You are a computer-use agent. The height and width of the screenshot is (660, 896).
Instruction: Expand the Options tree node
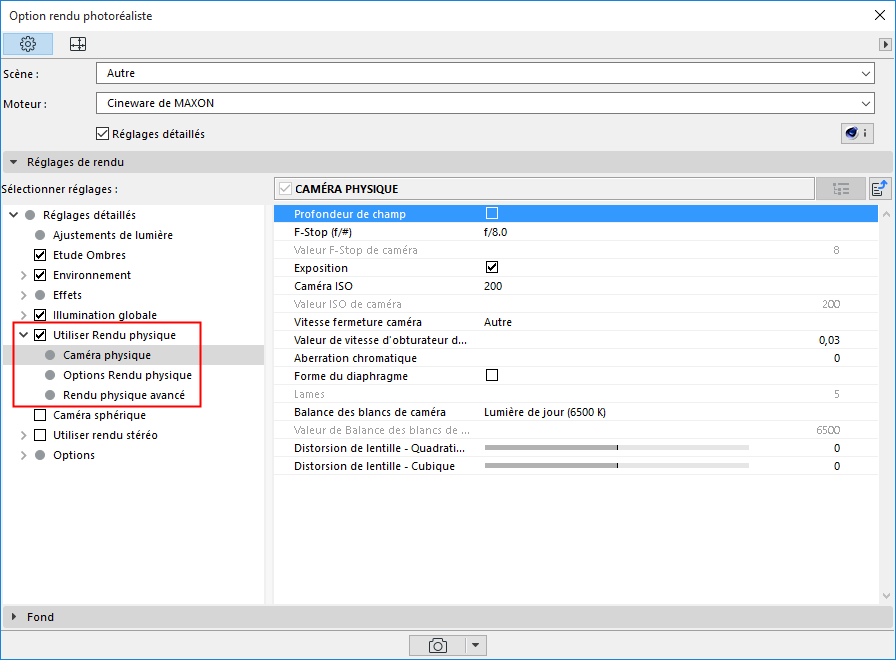(23, 455)
